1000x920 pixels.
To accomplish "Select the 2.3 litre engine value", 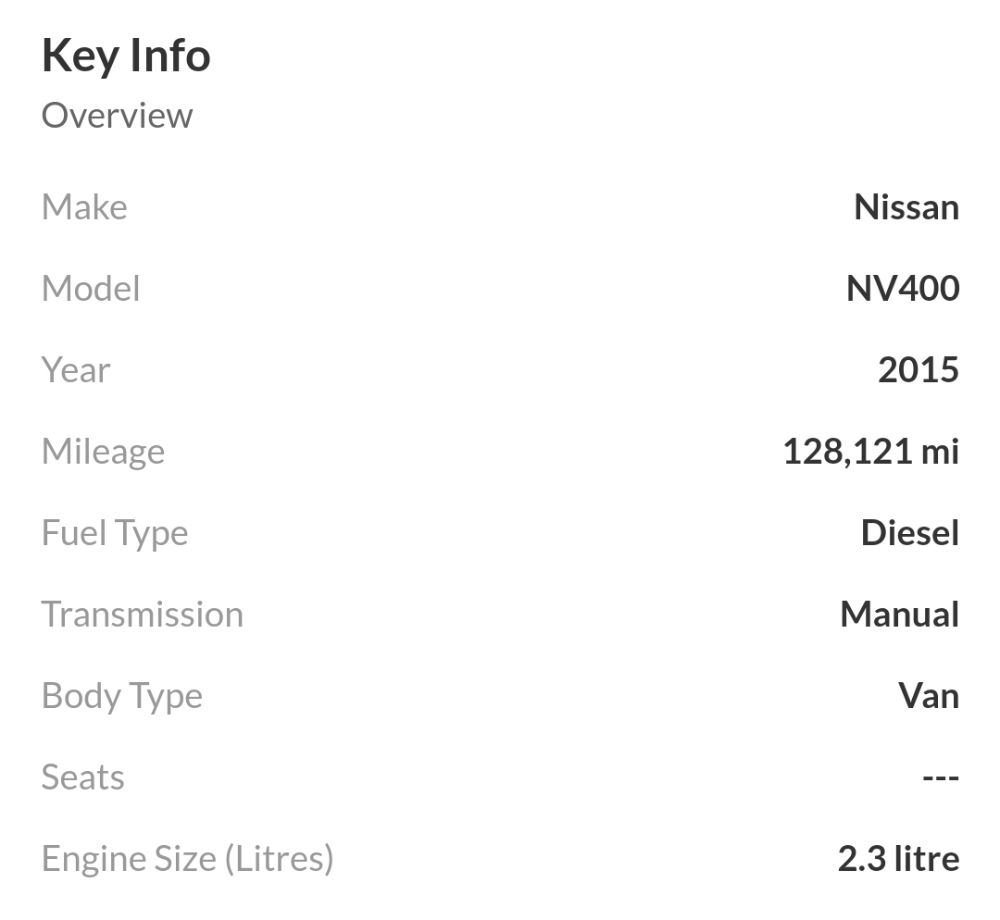I will pos(899,858).
